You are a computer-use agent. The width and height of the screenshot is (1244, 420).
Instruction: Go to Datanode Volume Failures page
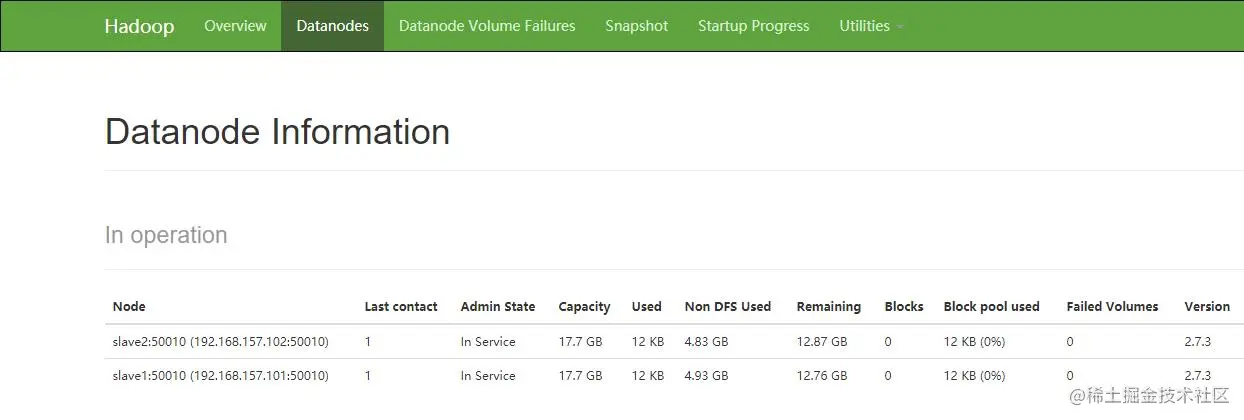pos(487,26)
